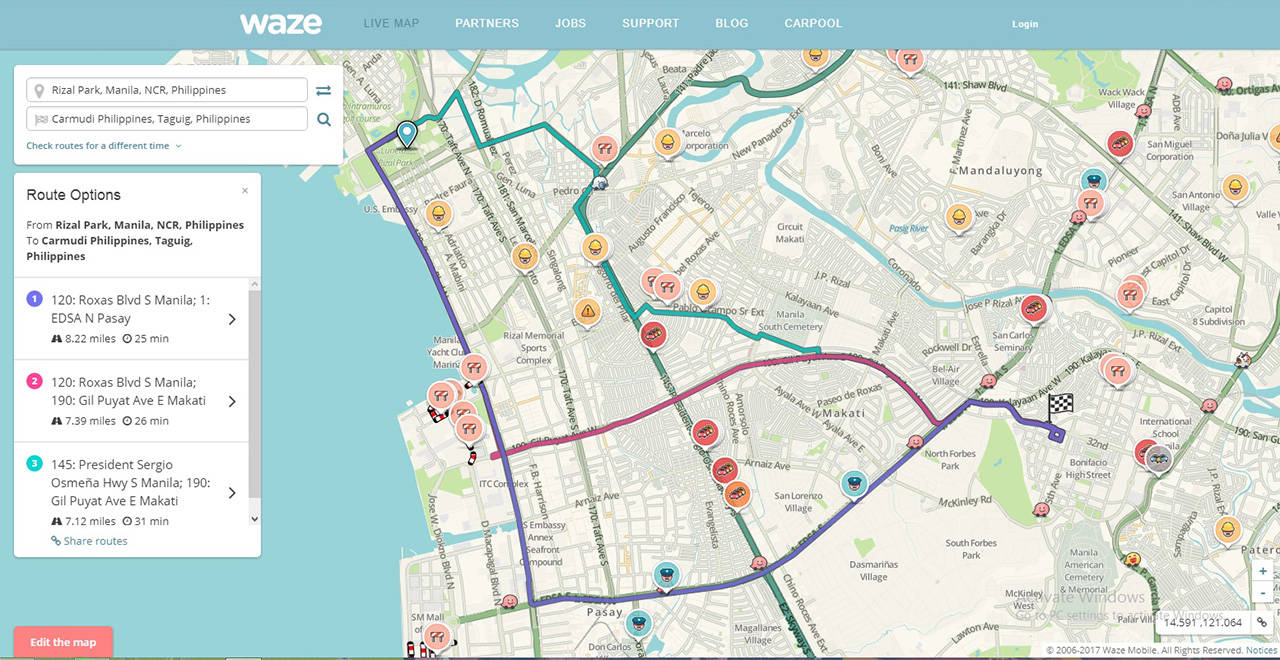Viewport: 1280px width, 660px height.
Task: Open the PARTNERS menu item
Action: pyautogui.click(x=487, y=23)
